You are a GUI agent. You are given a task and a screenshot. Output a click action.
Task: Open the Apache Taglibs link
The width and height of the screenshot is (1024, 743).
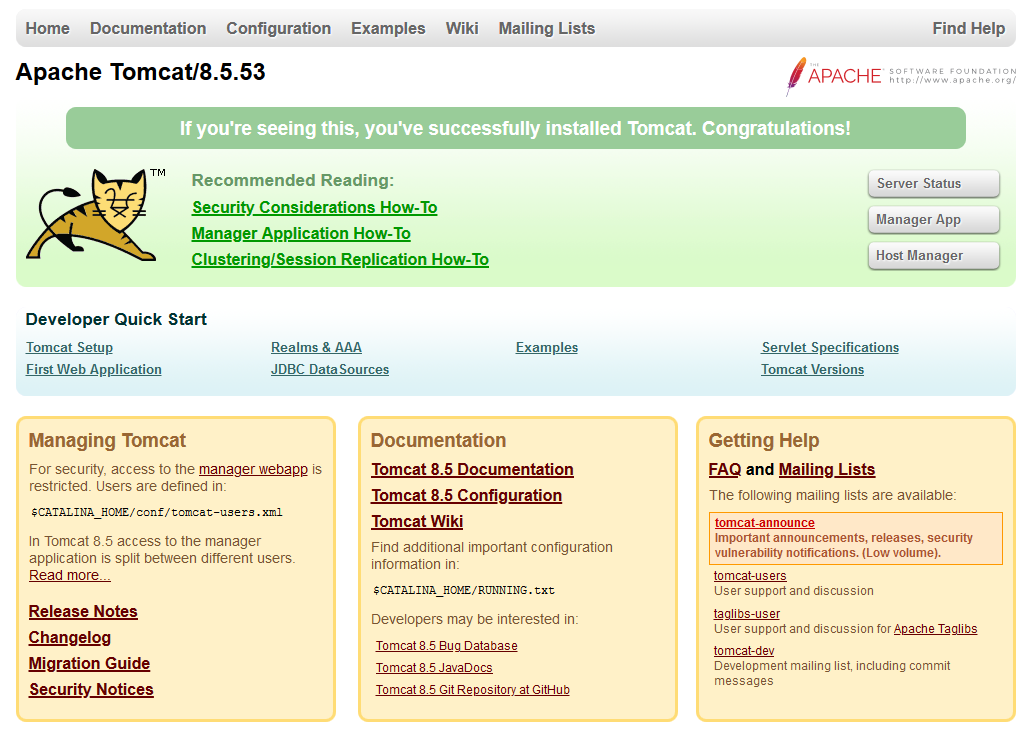(935, 629)
